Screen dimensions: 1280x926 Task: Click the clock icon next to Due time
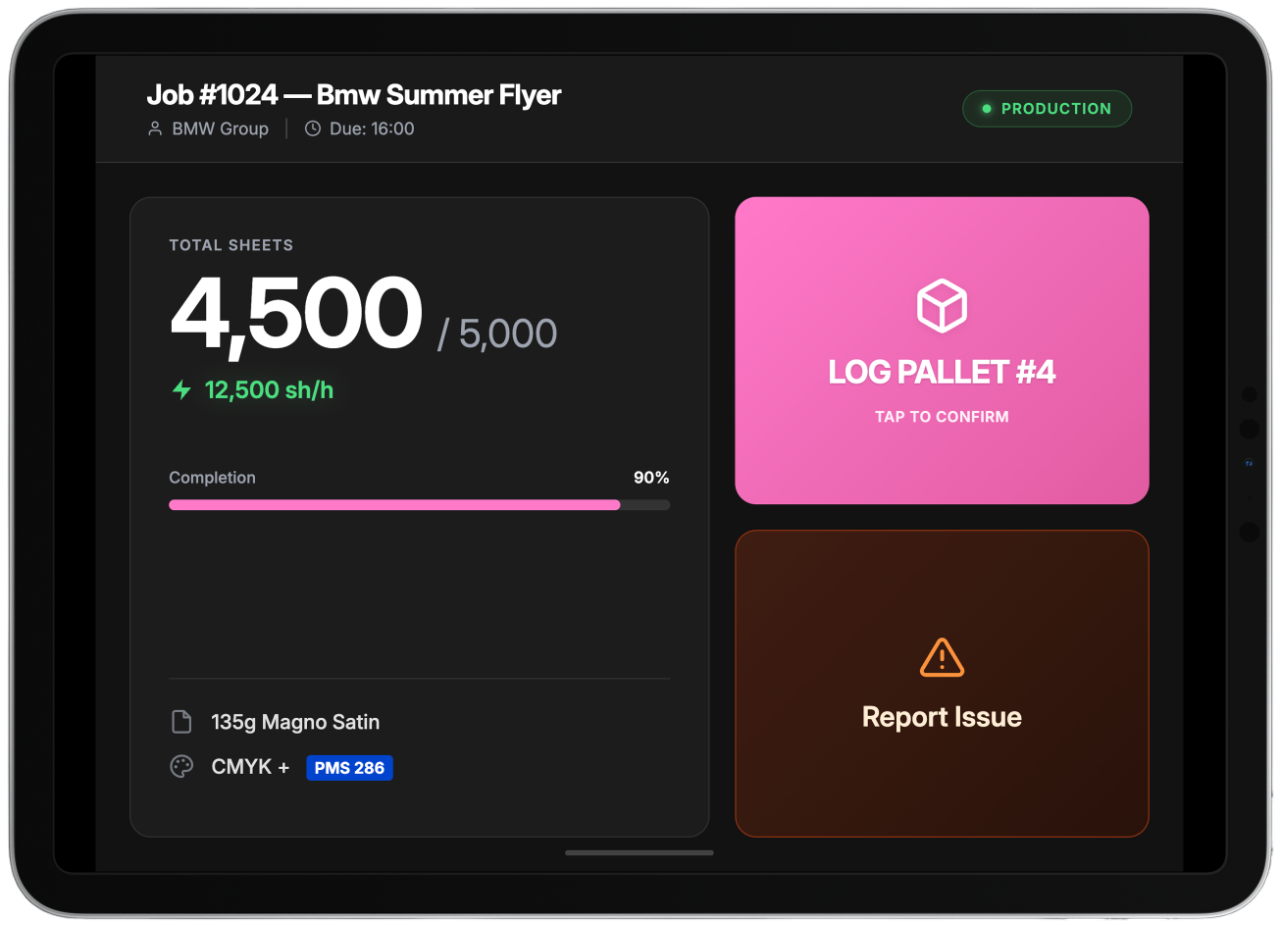[x=313, y=129]
